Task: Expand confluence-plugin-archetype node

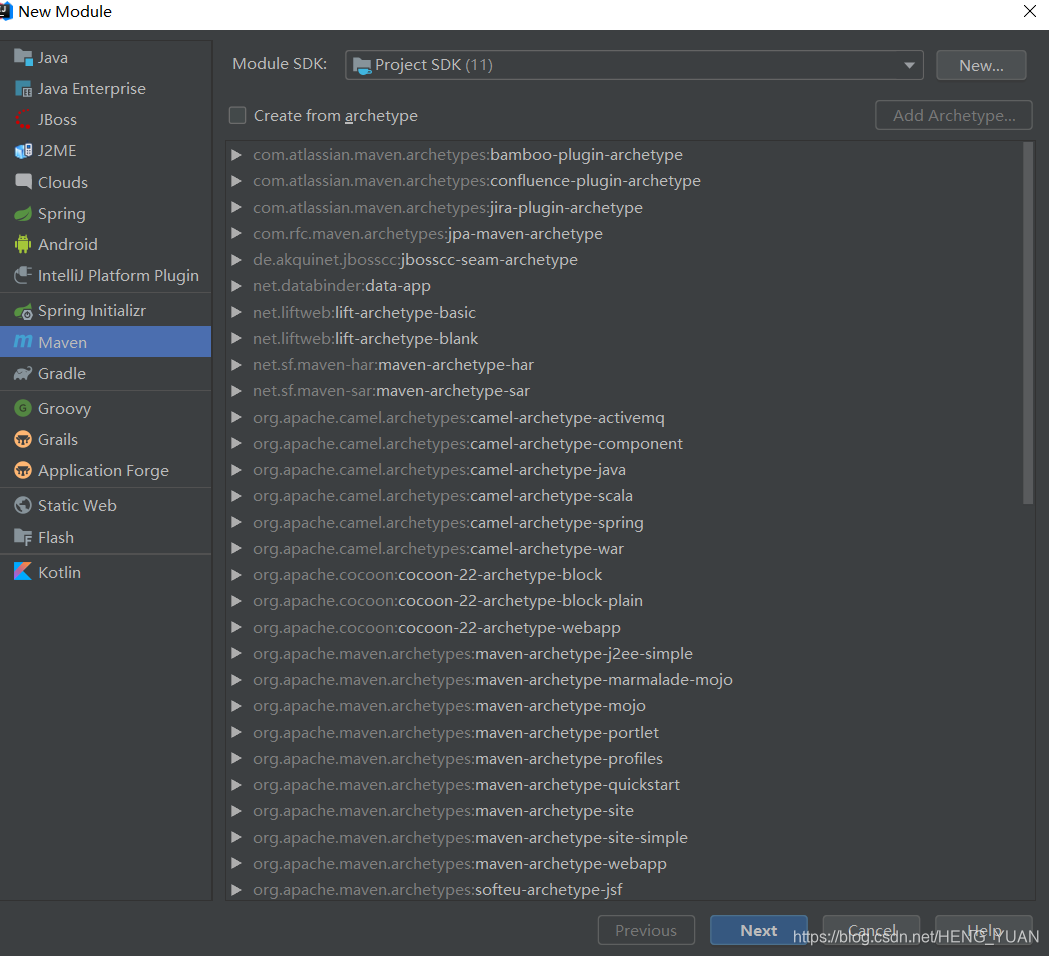Action: coord(236,181)
